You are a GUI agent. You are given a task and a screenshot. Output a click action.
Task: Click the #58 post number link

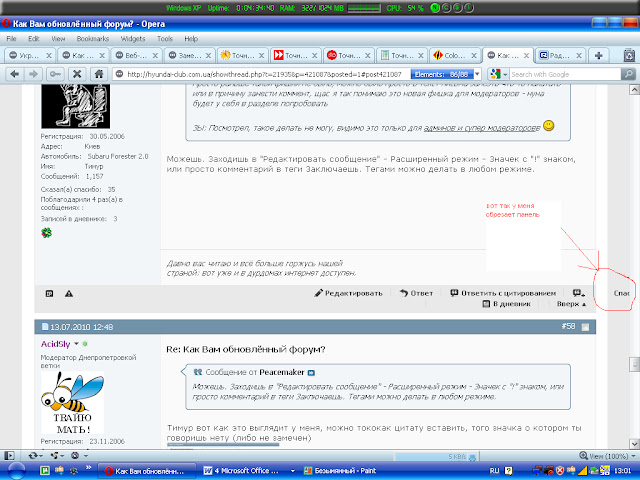pos(568,326)
